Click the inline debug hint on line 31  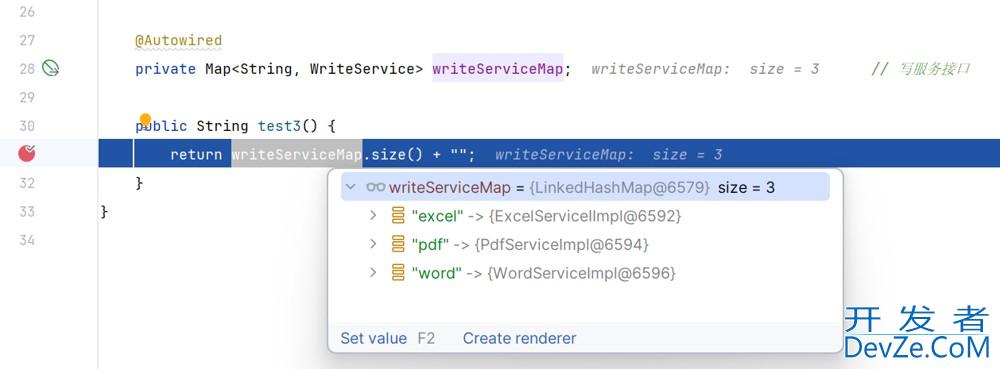[x=608, y=154]
